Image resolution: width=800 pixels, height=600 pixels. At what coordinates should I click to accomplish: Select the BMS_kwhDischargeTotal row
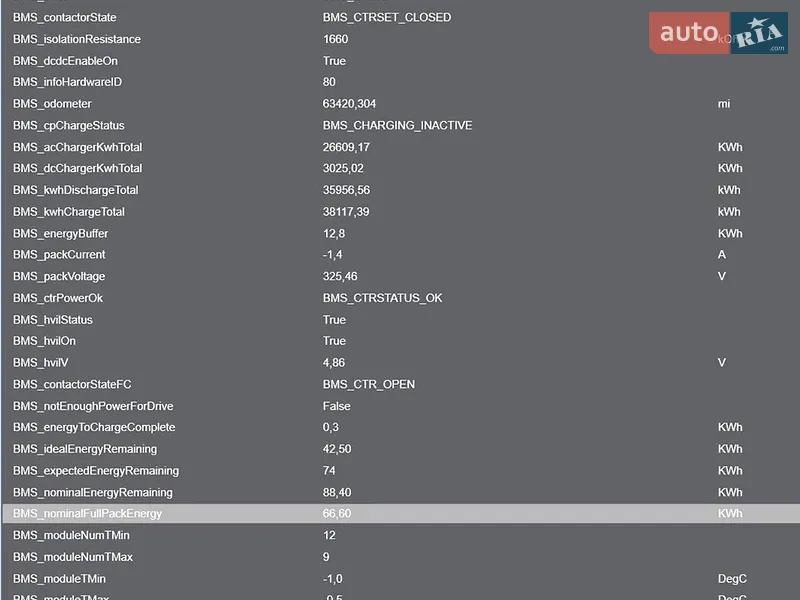point(401,190)
